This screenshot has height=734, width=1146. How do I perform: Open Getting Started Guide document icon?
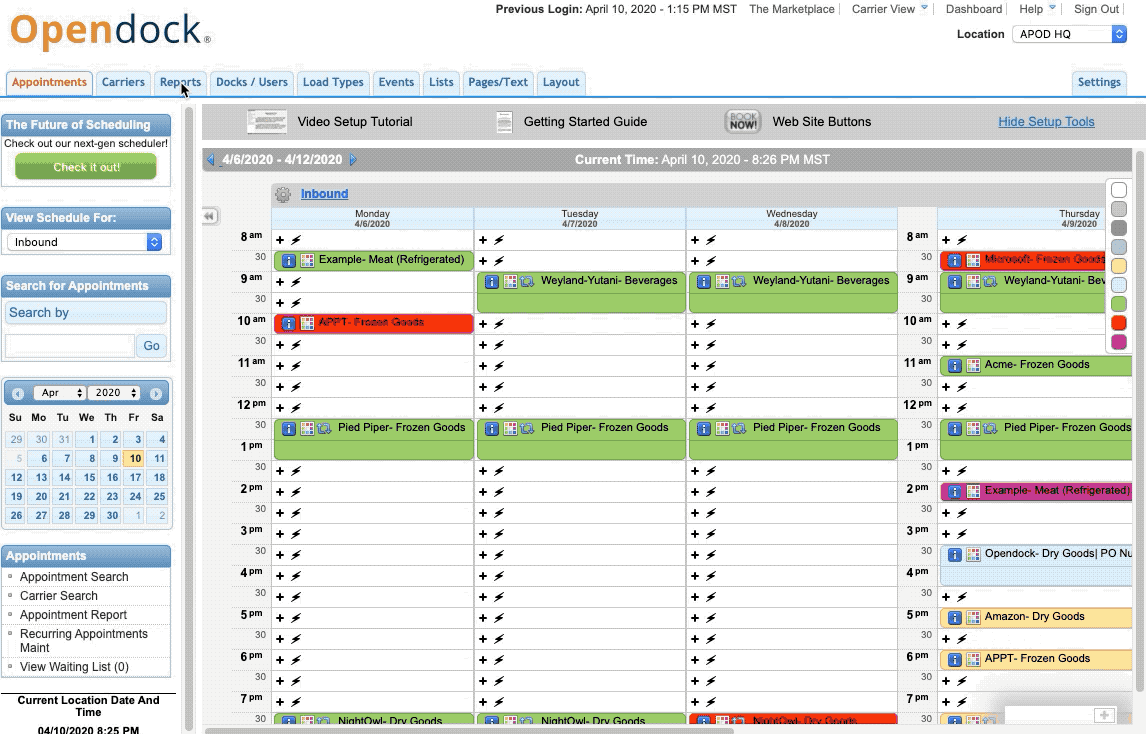[504, 121]
